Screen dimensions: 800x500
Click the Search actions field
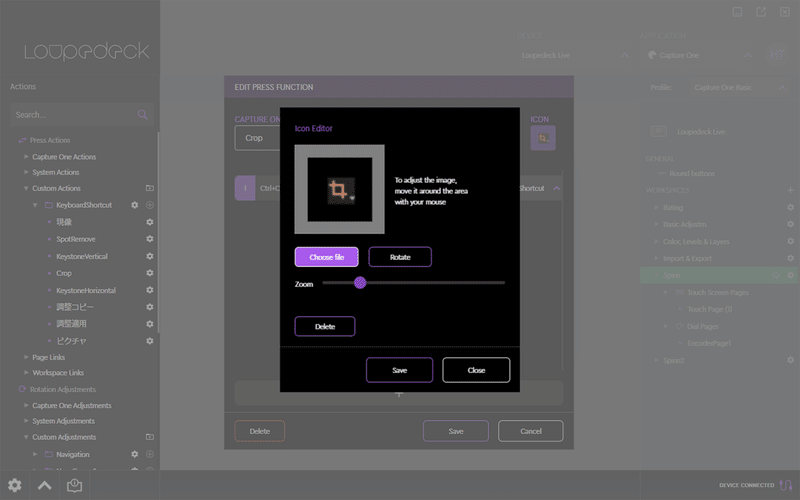point(82,115)
